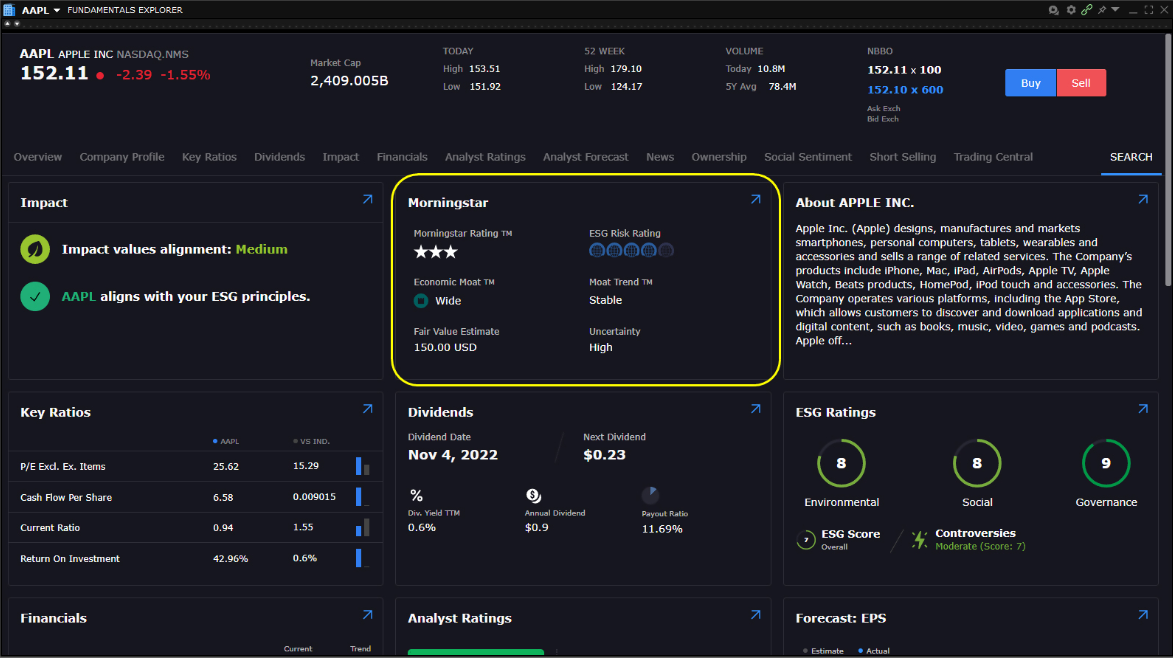Toggle the green window link chain icon
This screenshot has width=1173, height=658.
1086,10
